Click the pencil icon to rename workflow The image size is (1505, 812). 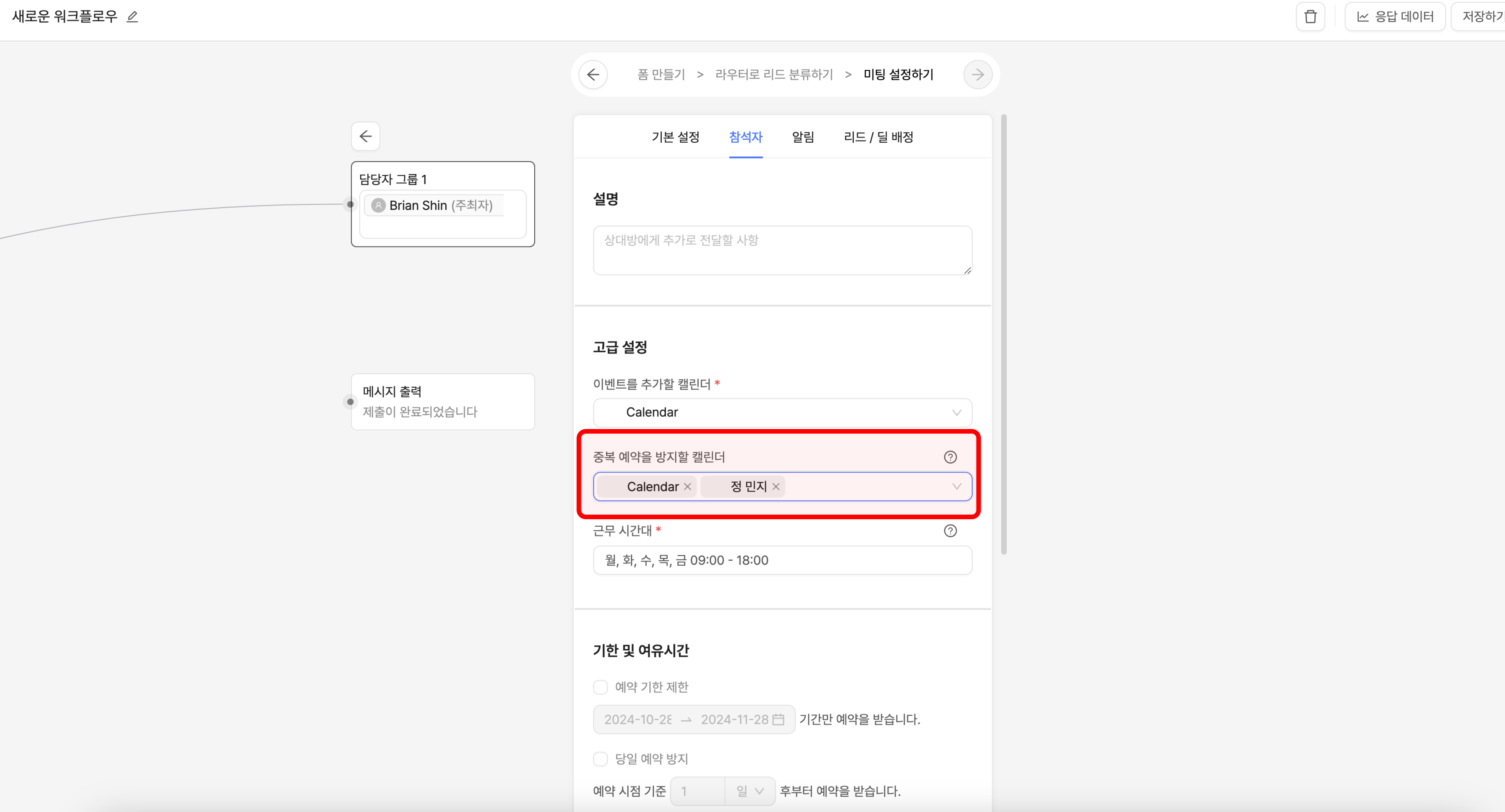pos(133,16)
